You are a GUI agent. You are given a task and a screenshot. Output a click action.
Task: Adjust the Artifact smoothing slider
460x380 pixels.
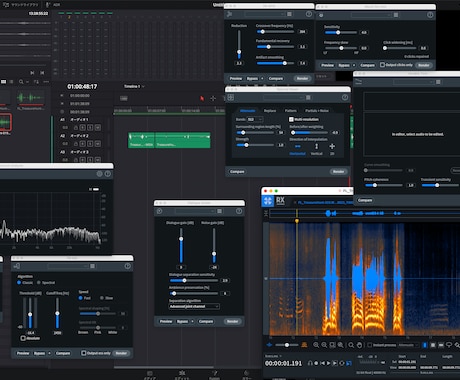click(x=276, y=63)
